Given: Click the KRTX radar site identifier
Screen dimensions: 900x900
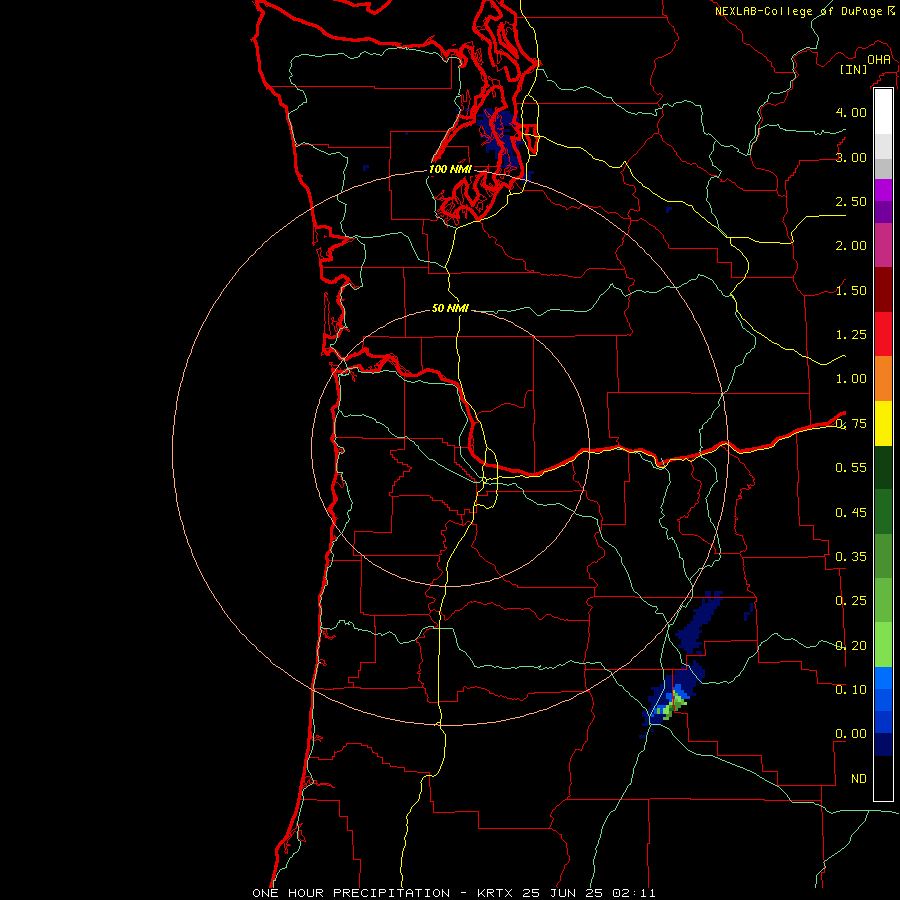Looking at the screenshot, I should [496, 893].
